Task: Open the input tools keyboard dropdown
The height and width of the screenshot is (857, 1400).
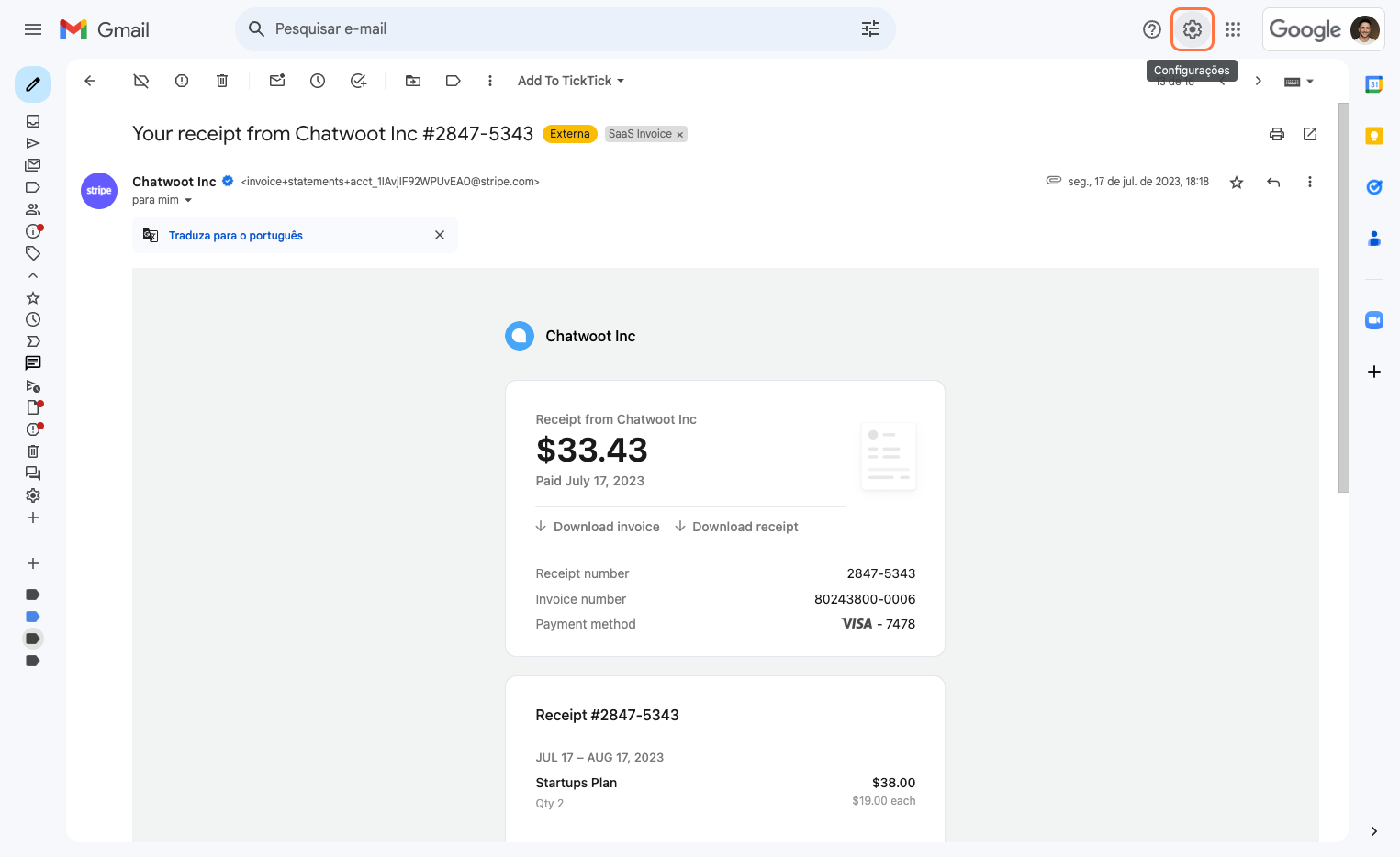Action: click(1299, 82)
